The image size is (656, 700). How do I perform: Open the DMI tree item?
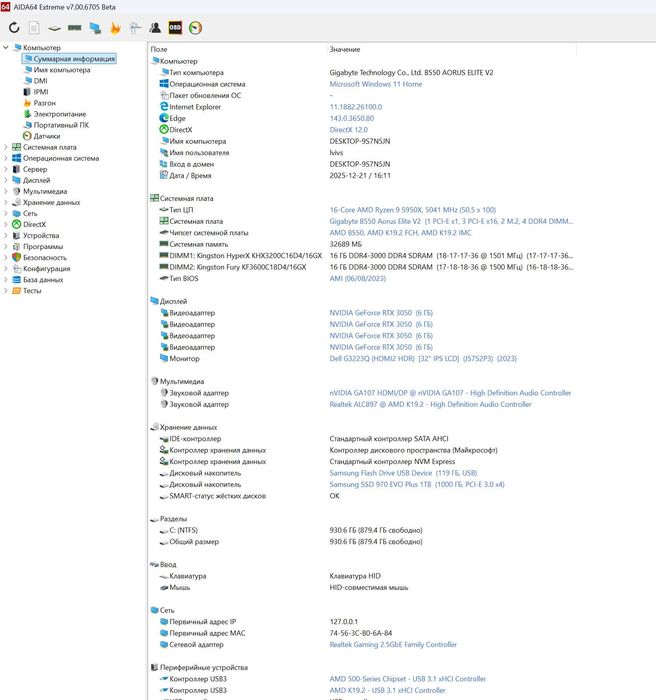click(35, 81)
